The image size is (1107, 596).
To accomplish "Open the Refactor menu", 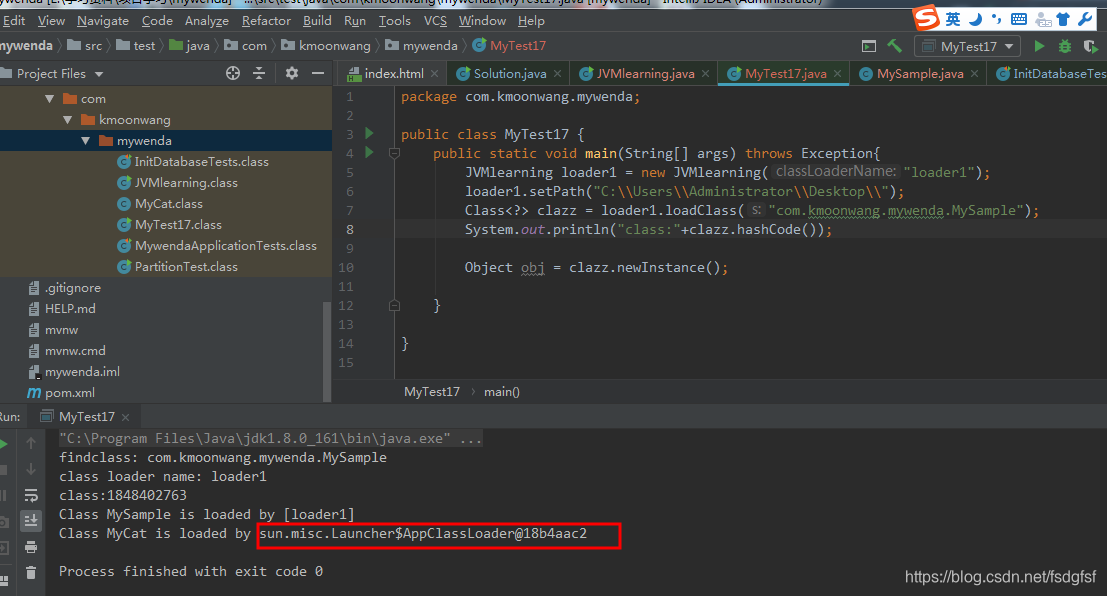I will (266, 21).
